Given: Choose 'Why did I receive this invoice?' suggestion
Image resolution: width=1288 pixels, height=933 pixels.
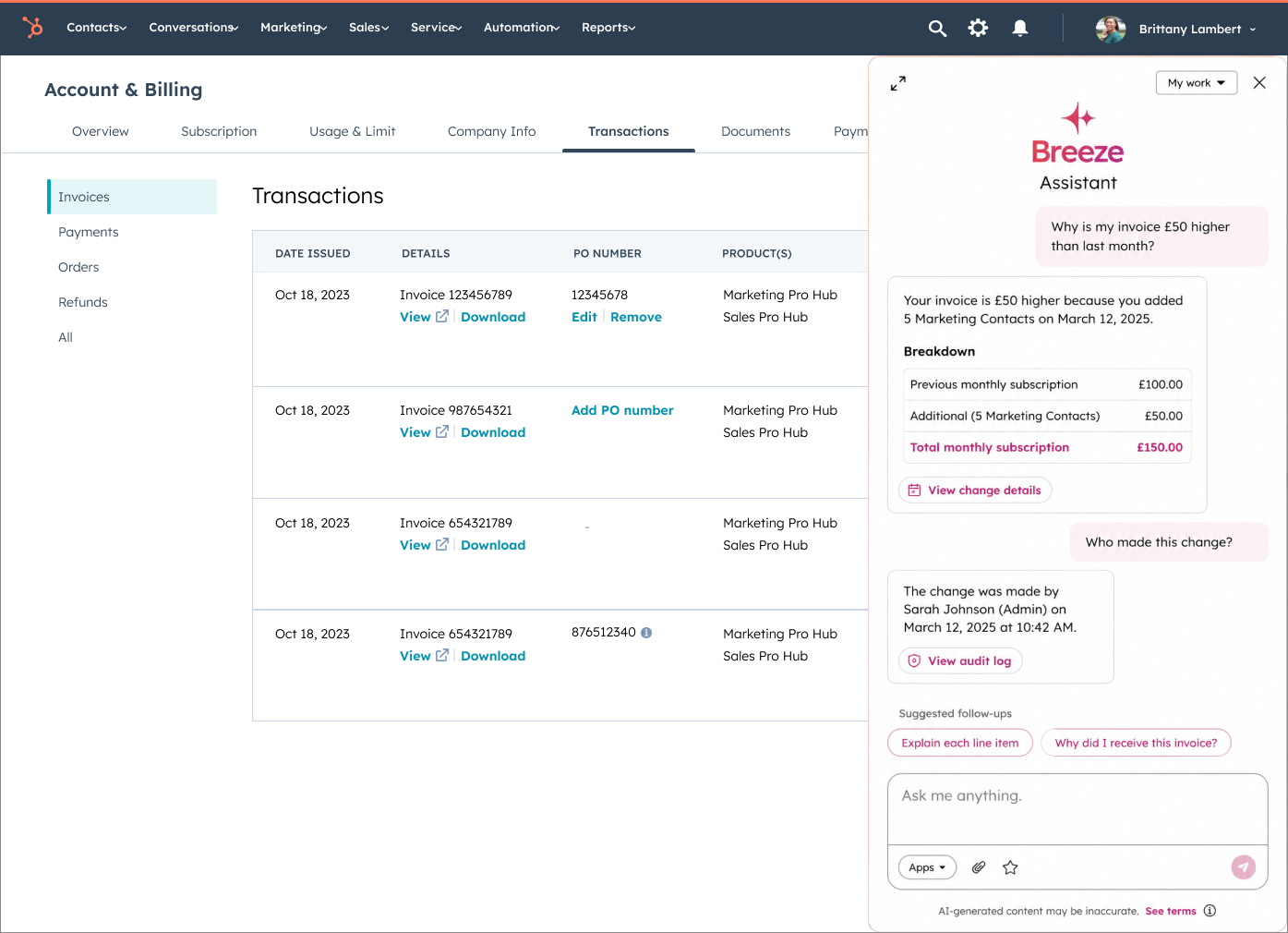Looking at the screenshot, I should click(1136, 743).
